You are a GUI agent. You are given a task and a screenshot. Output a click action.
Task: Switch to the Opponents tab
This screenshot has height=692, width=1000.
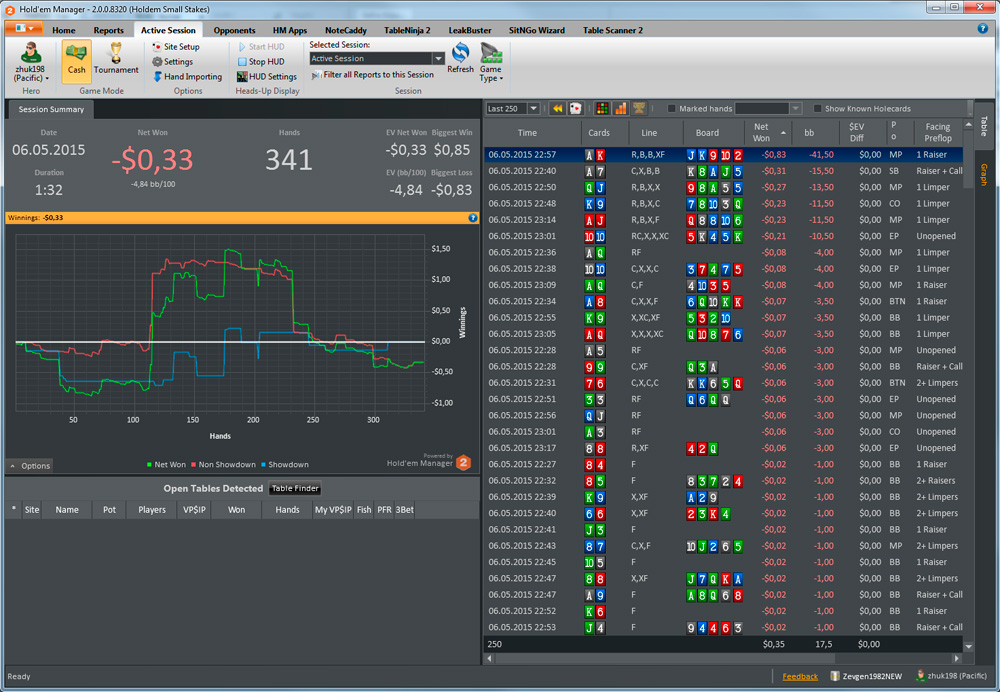point(234,30)
